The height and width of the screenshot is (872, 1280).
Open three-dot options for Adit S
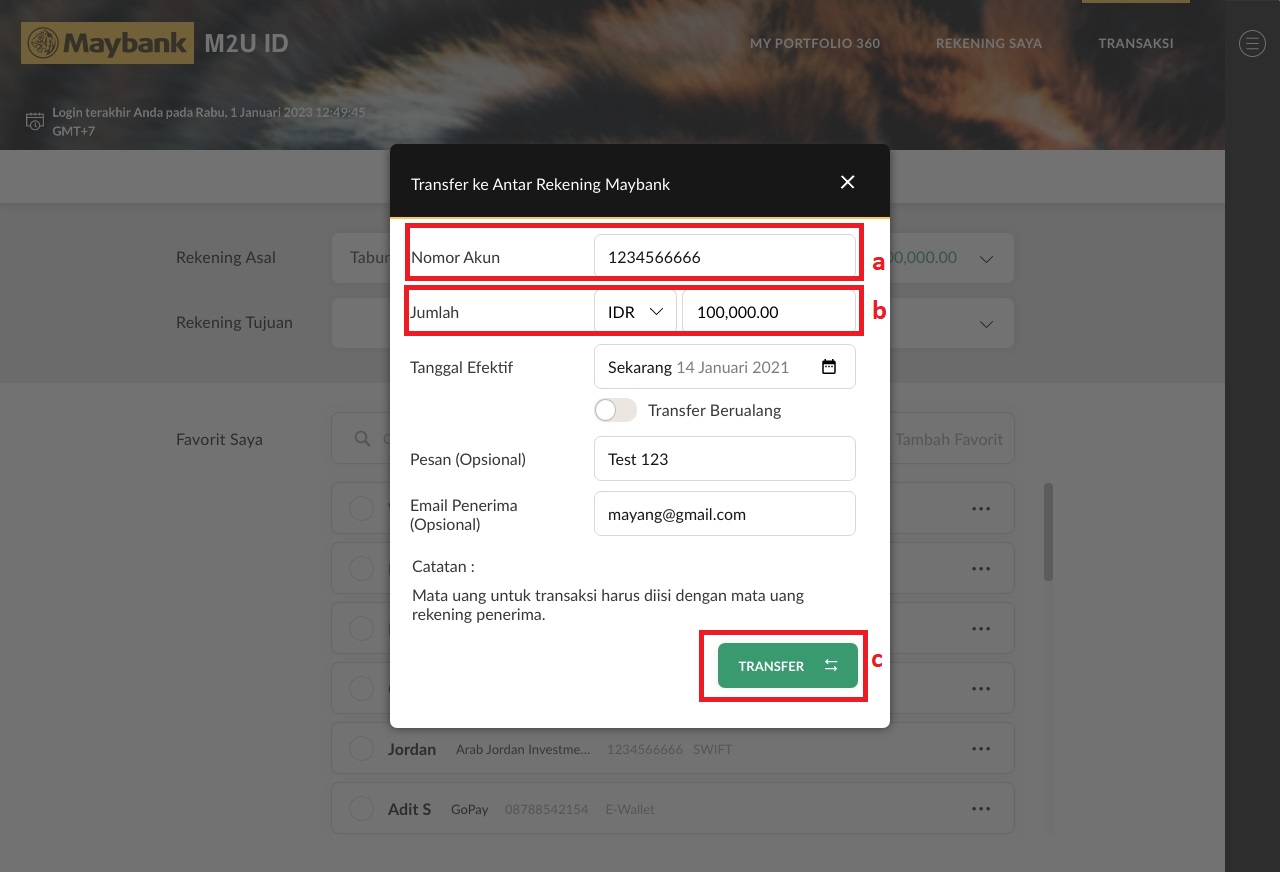pos(980,808)
